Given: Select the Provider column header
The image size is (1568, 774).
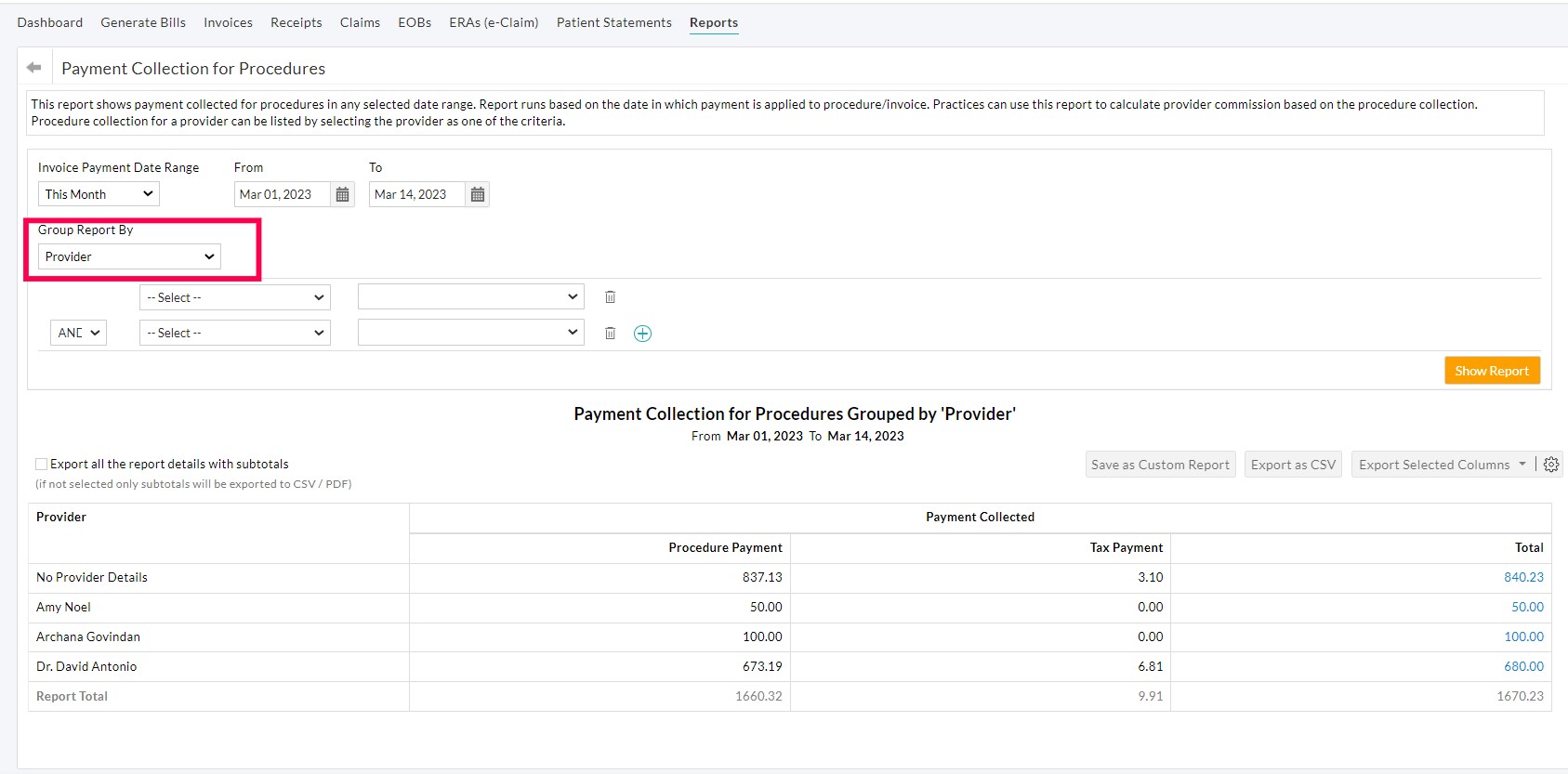Looking at the screenshot, I should pos(61,517).
